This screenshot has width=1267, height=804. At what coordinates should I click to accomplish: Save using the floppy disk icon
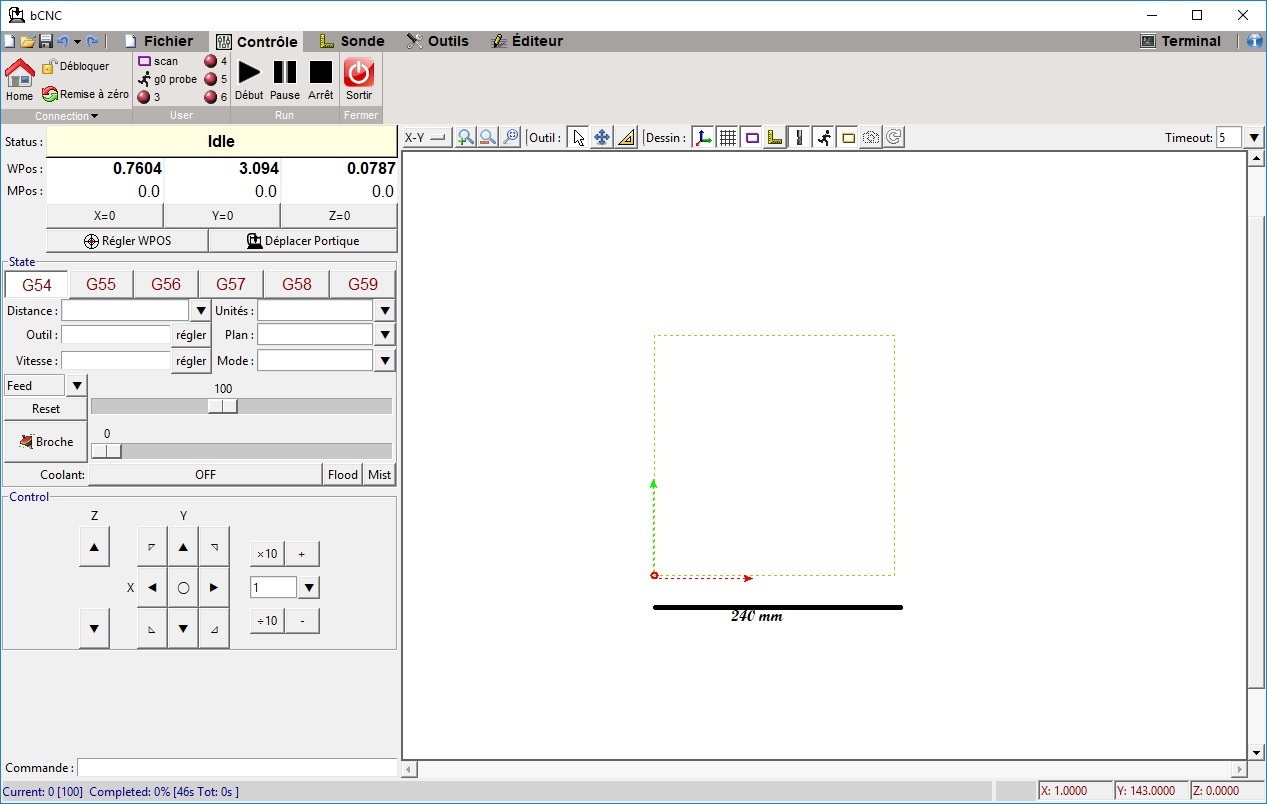pos(45,41)
